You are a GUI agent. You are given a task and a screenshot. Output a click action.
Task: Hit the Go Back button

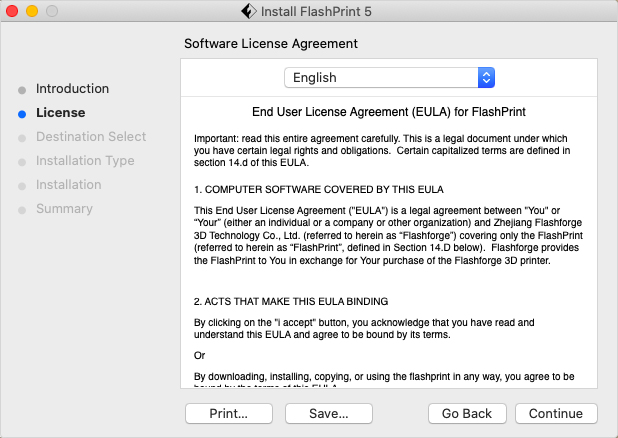[467, 414]
